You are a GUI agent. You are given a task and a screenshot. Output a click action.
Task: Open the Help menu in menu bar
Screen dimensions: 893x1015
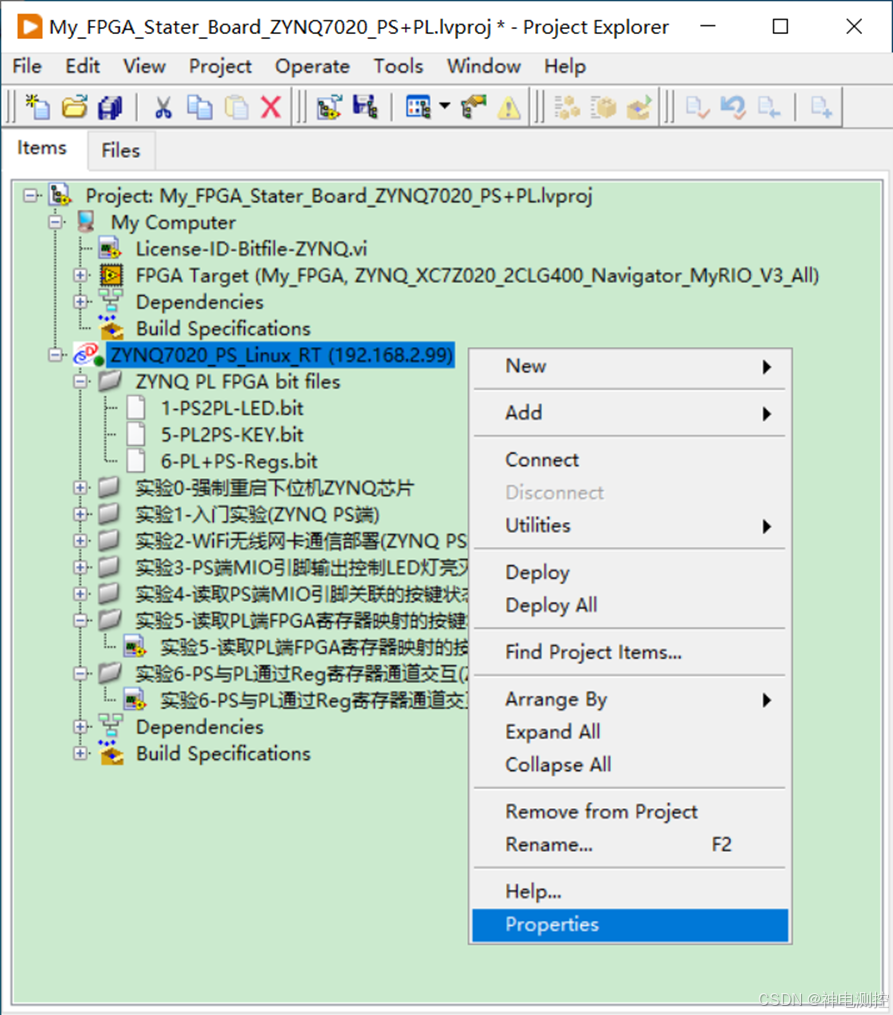(565, 66)
